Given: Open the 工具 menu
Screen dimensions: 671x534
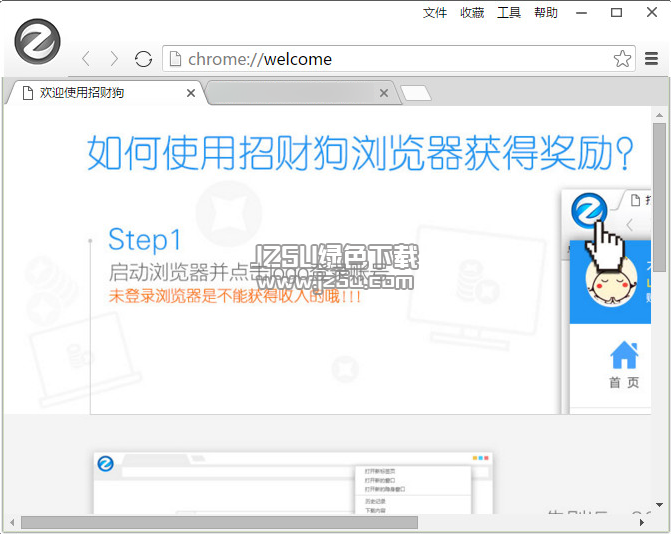Looking at the screenshot, I should coord(509,12).
